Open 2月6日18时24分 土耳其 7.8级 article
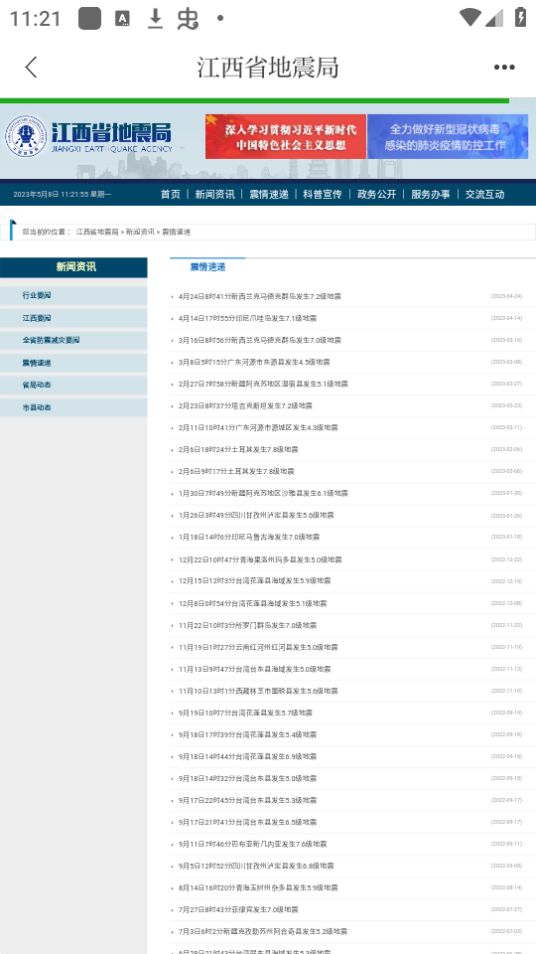 (238, 450)
